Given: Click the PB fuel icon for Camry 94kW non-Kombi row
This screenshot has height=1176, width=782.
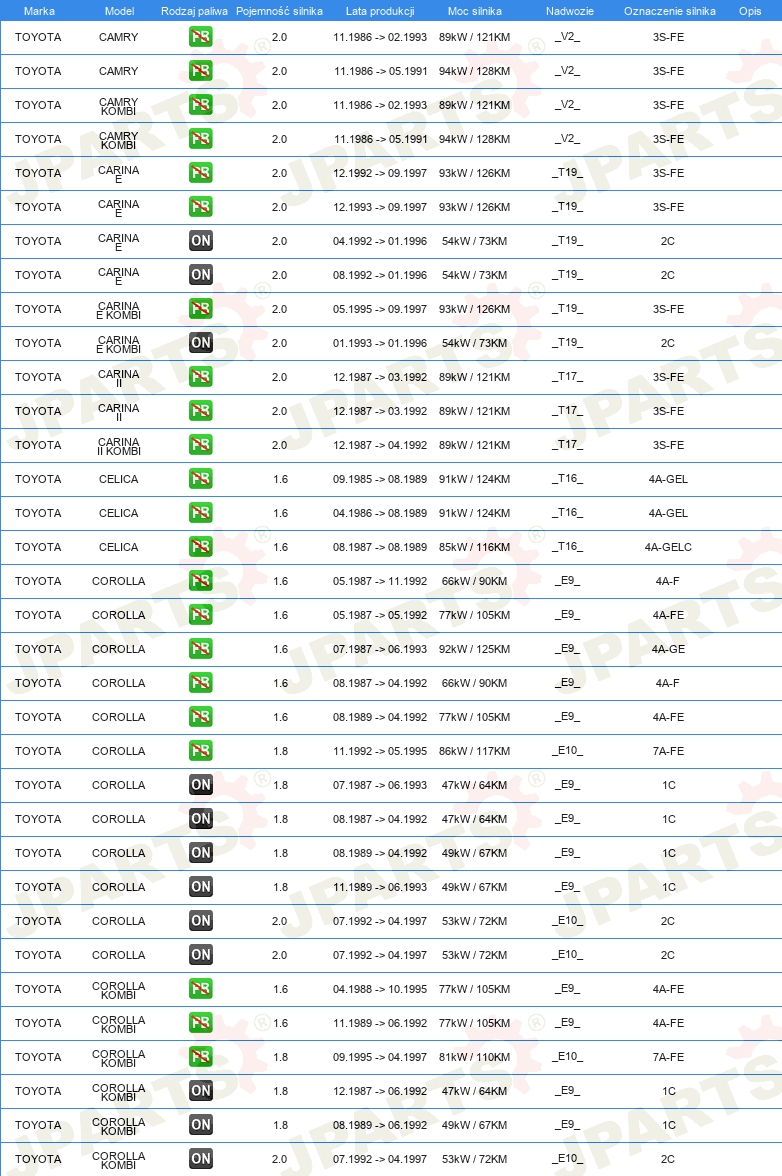Looking at the screenshot, I should click(x=200, y=70).
